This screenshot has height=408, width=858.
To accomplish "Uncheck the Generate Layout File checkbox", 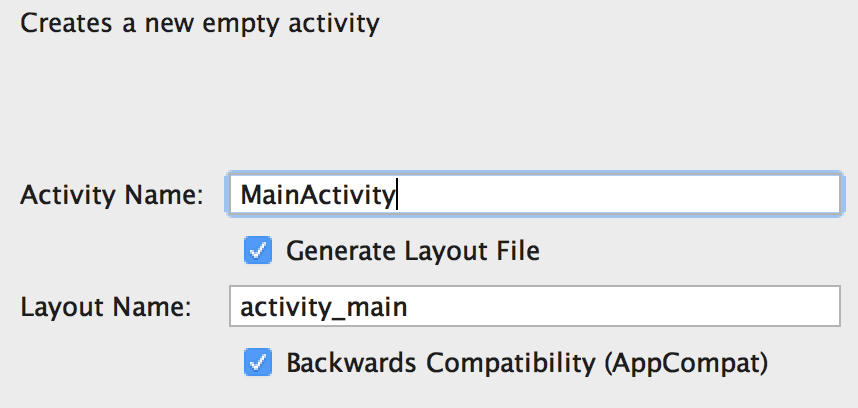I will (258, 250).
